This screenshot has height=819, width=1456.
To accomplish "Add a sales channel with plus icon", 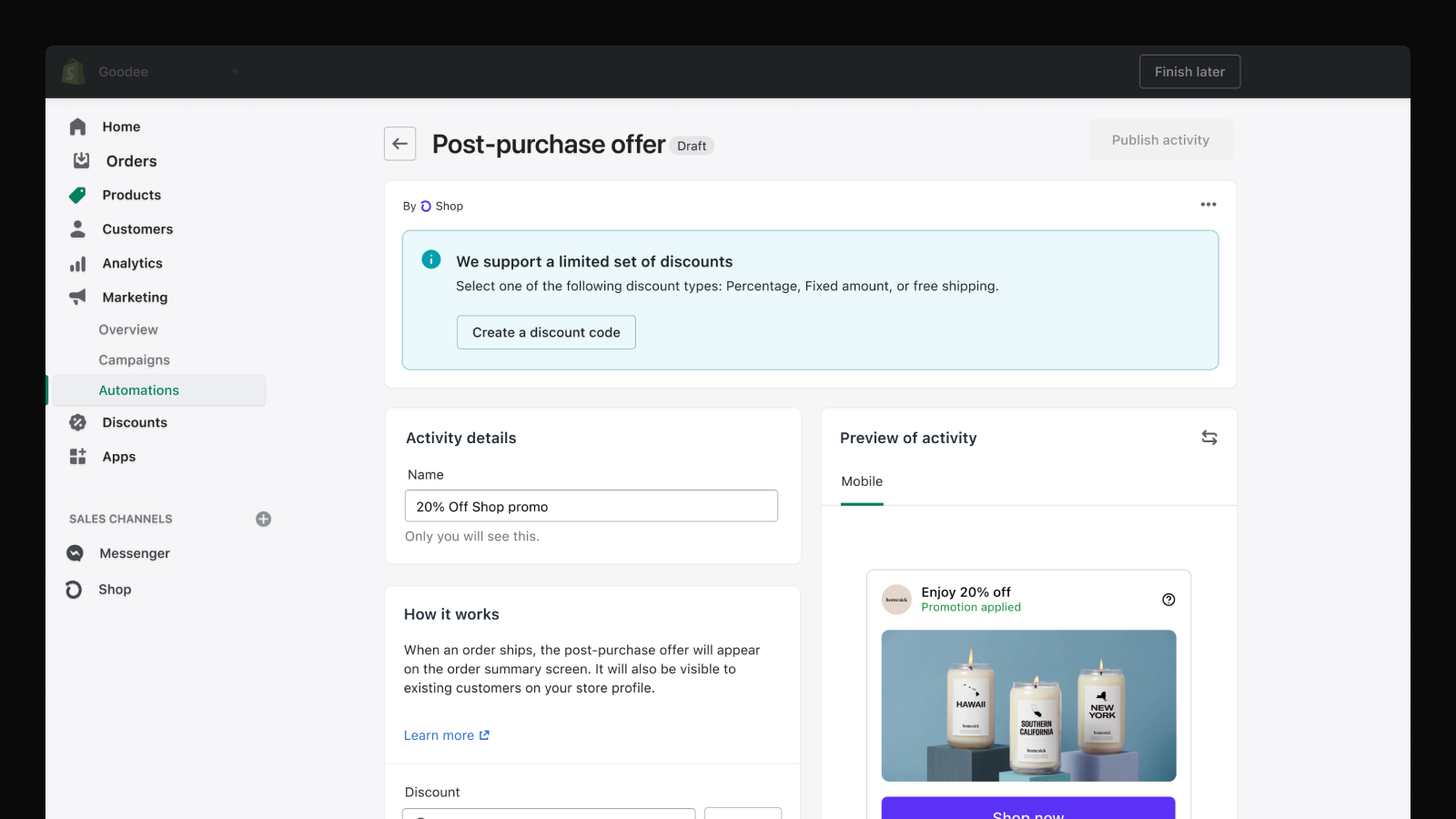I will 263,519.
